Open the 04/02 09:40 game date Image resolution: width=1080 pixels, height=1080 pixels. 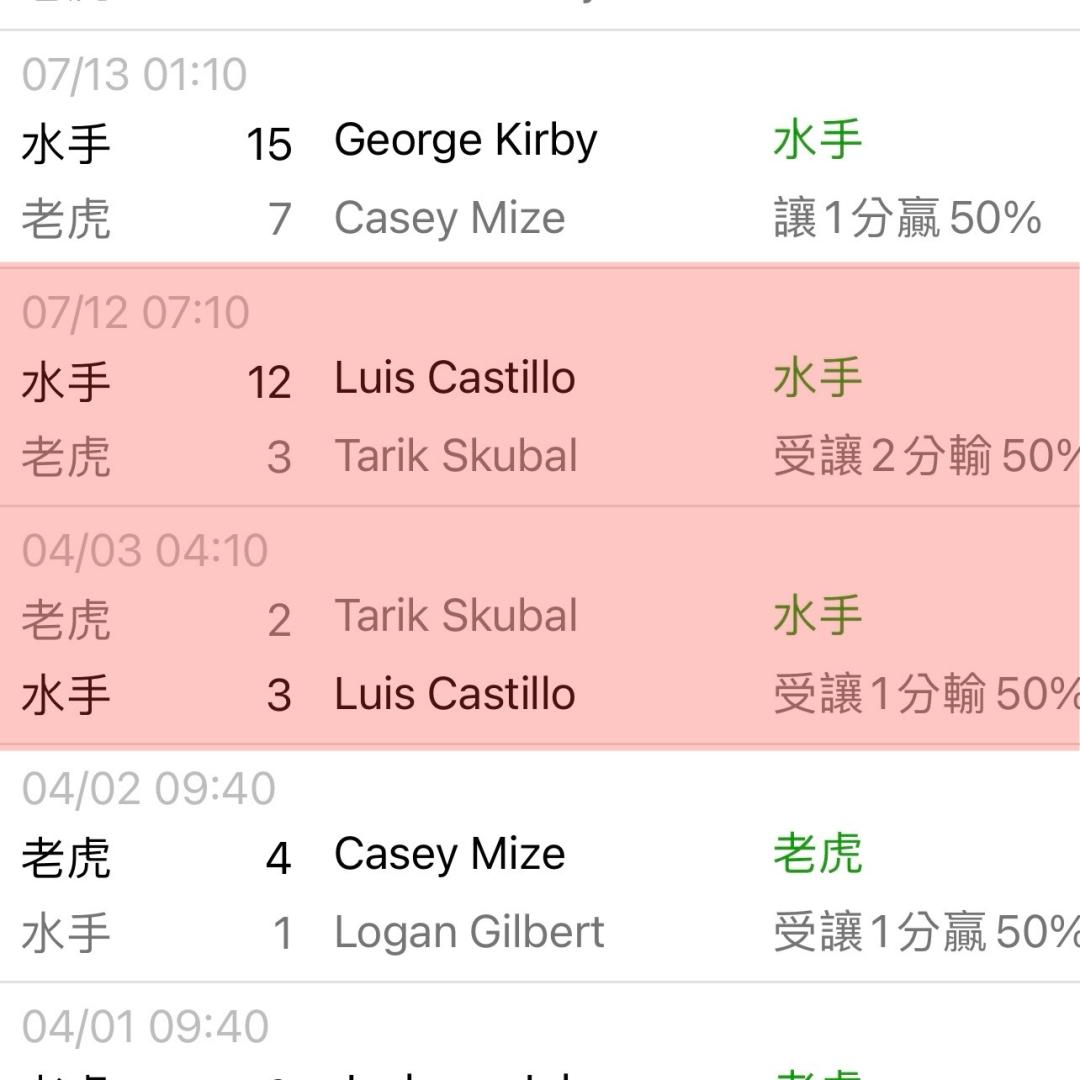148,789
